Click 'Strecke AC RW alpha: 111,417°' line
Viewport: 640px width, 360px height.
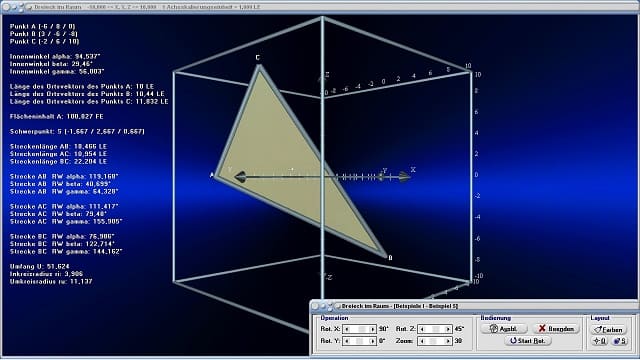click(64, 207)
